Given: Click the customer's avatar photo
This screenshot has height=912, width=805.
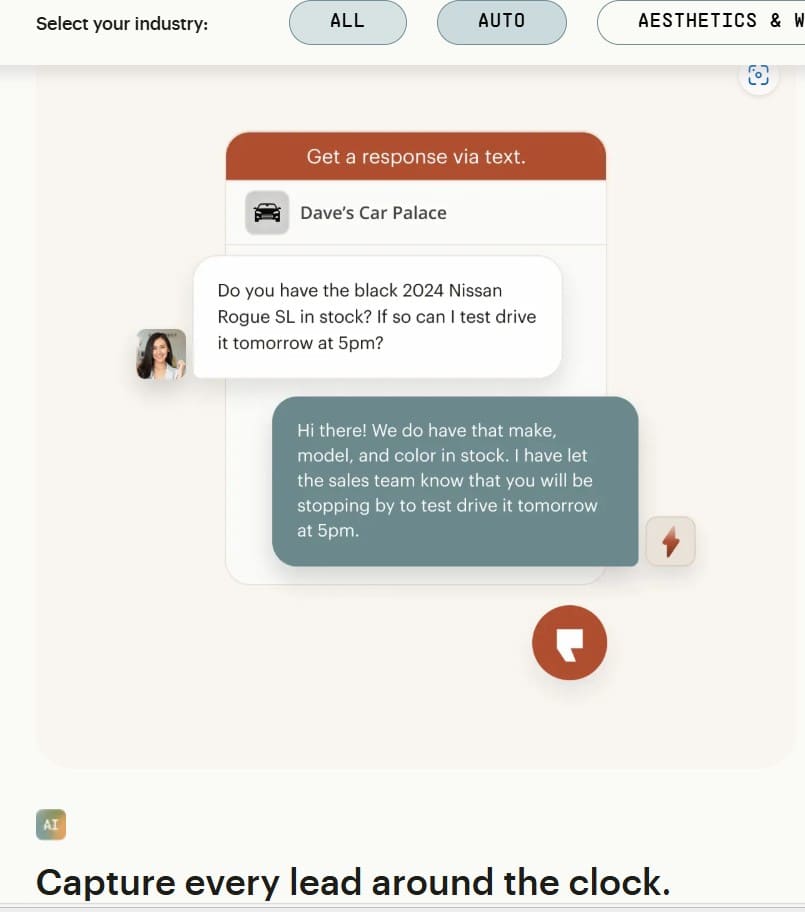Looking at the screenshot, I should click(x=161, y=354).
